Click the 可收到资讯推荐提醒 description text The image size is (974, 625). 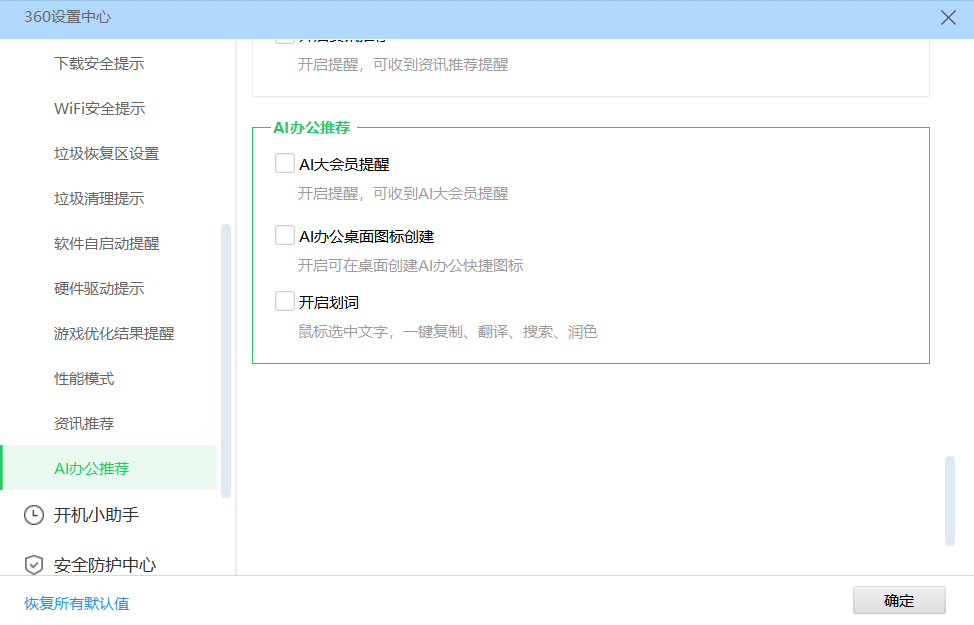[403, 65]
